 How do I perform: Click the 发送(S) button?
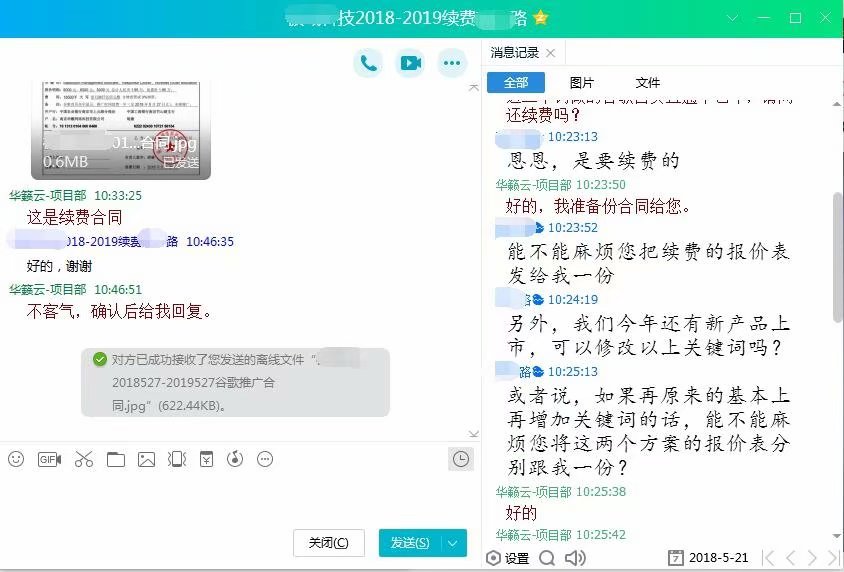coord(410,543)
